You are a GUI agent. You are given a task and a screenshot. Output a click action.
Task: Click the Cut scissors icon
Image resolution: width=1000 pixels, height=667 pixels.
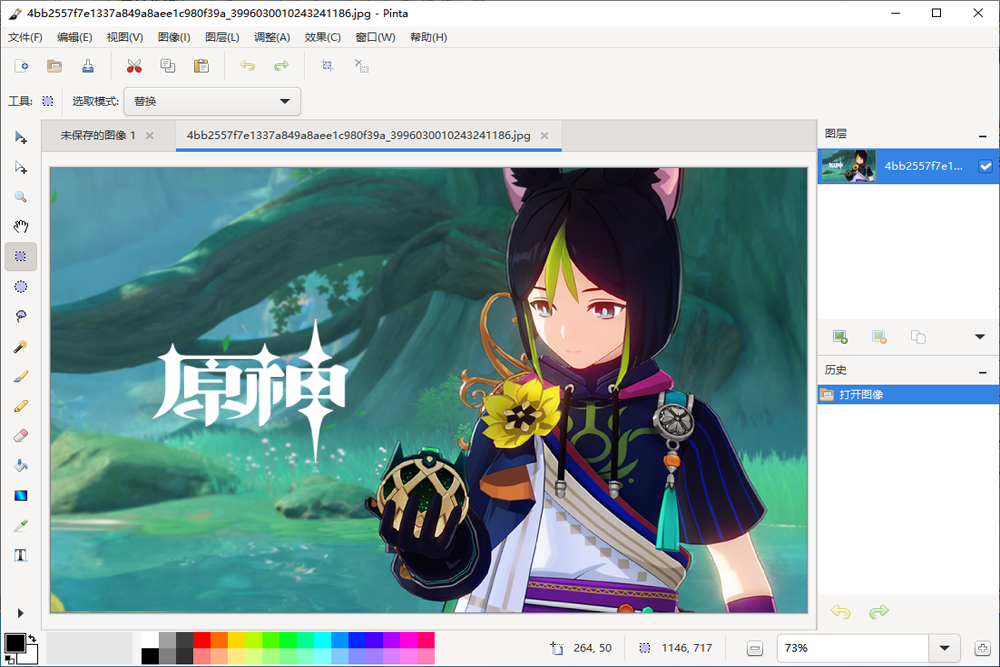pos(134,66)
